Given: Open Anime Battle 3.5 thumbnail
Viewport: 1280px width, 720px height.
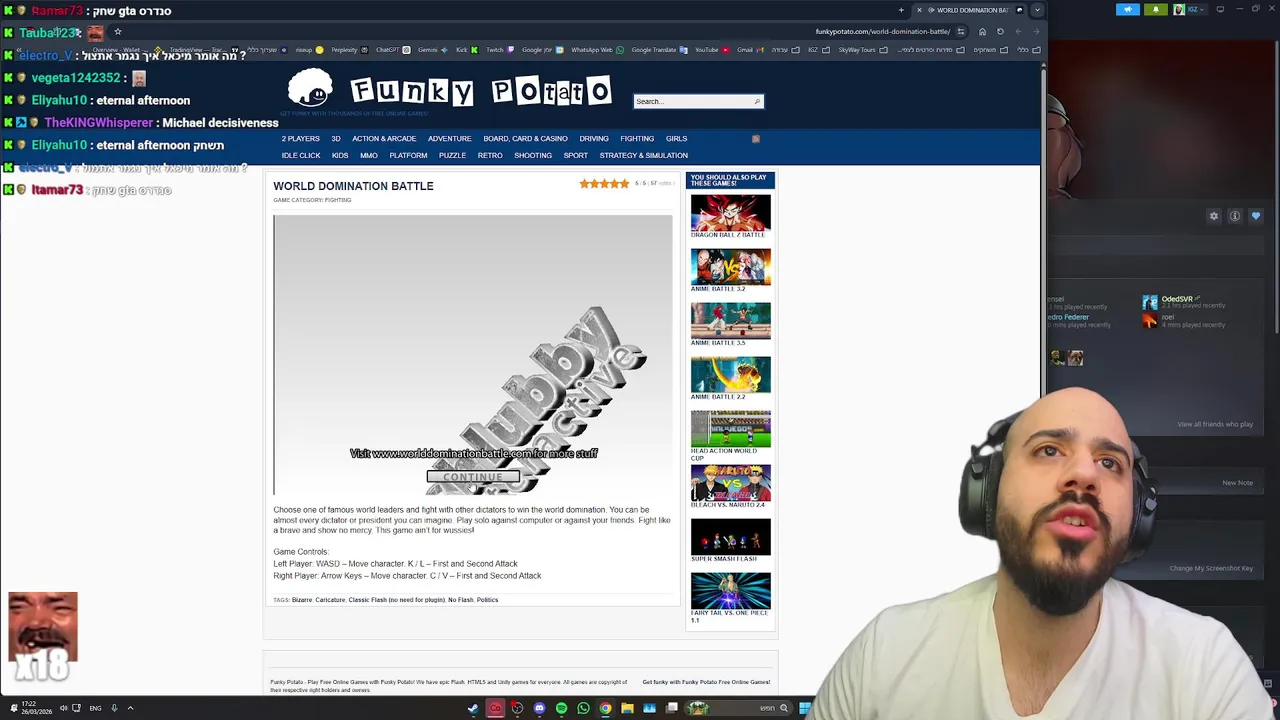Looking at the screenshot, I should pyautogui.click(x=730, y=321).
